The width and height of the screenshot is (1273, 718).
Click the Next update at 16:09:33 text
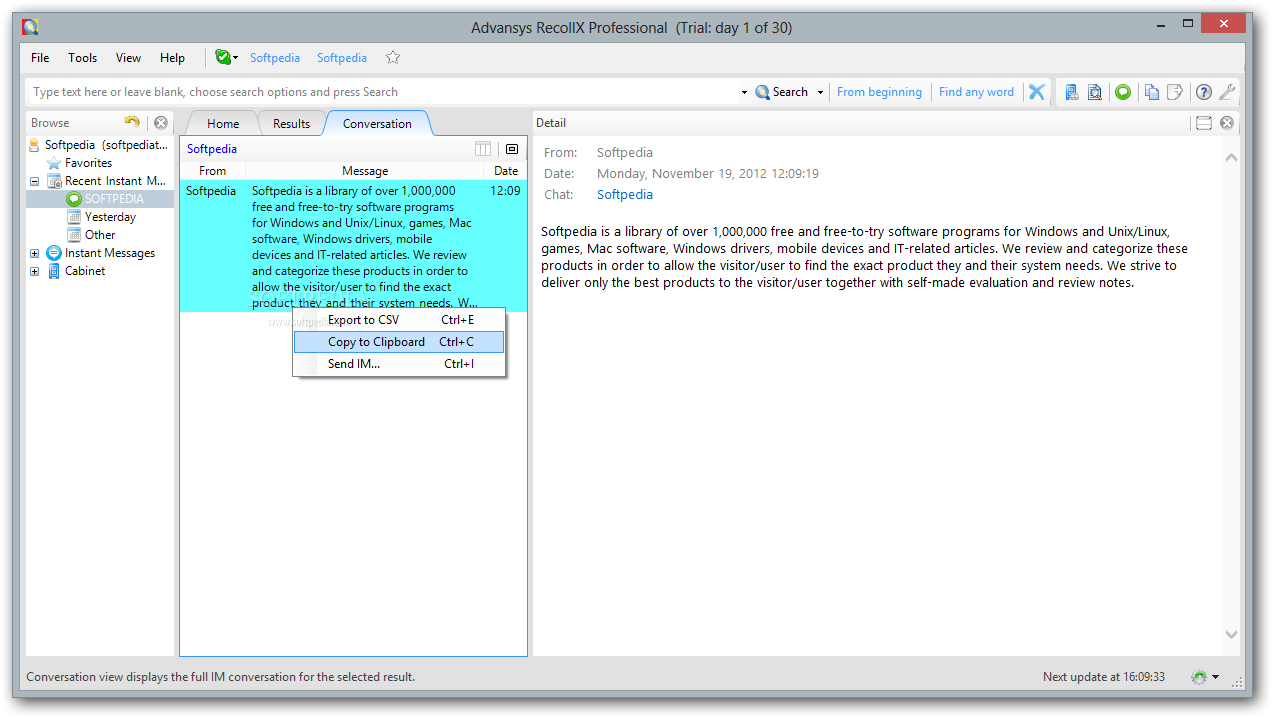pyautogui.click(x=1104, y=677)
